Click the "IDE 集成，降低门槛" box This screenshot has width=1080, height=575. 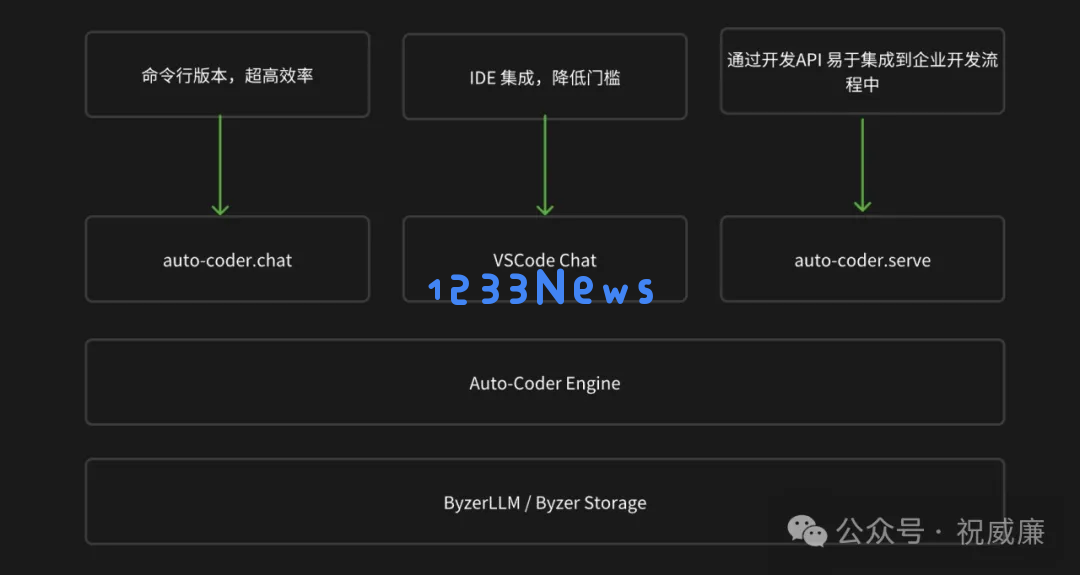point(545,76)
